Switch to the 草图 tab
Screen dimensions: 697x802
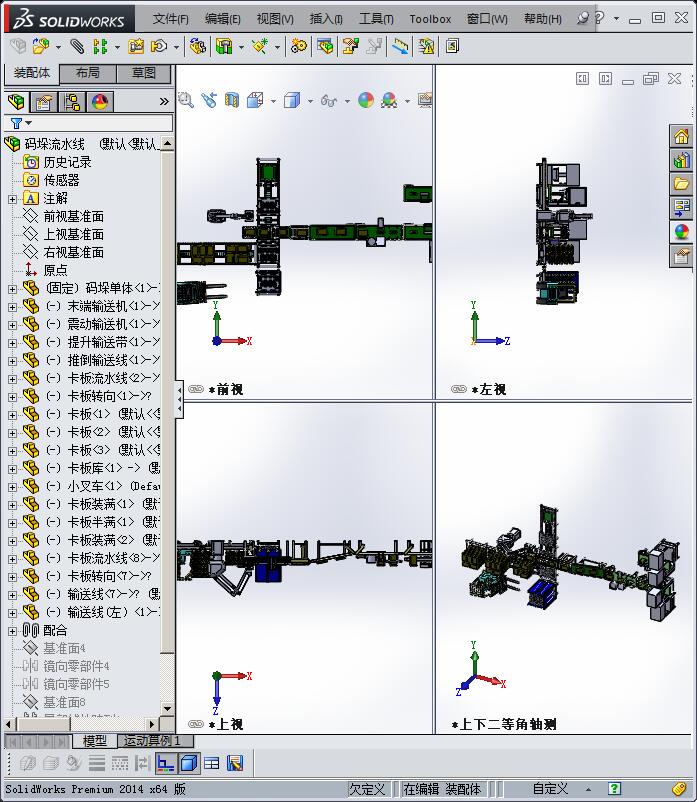click(x=144, y=73)
